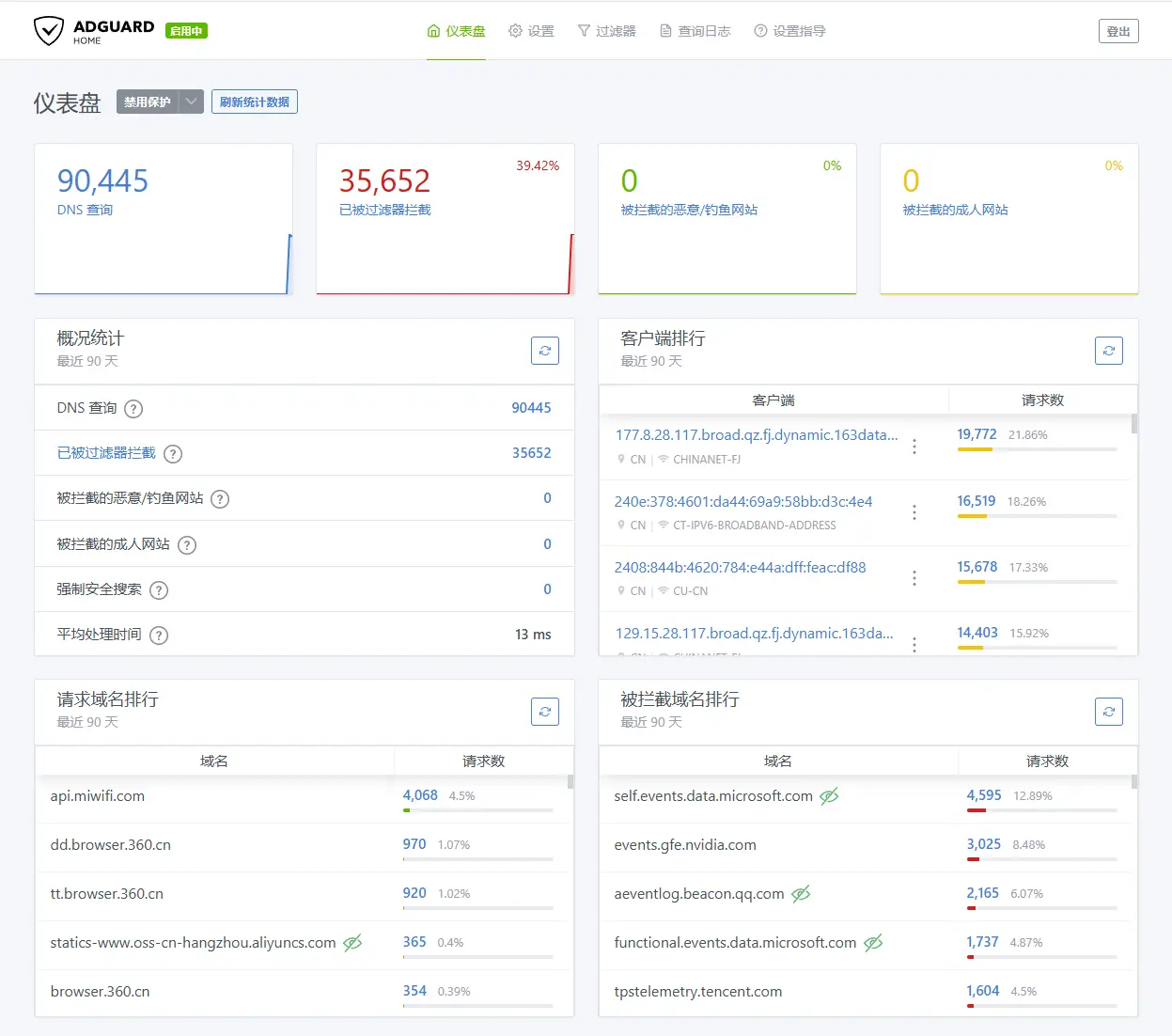Refresh the 被拦截域名排行 panel
The image size is (1172, 1036).
pos(1109,712)
